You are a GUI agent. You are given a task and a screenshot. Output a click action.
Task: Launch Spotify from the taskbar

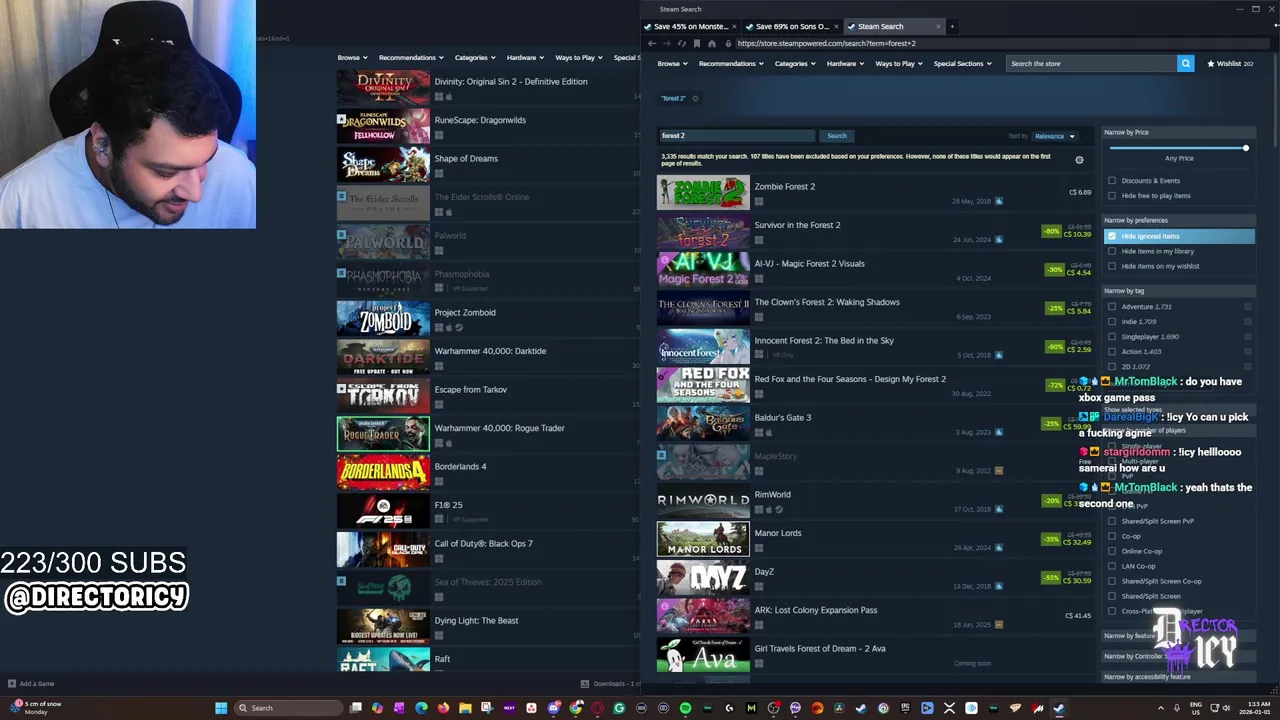pos(685,708)
